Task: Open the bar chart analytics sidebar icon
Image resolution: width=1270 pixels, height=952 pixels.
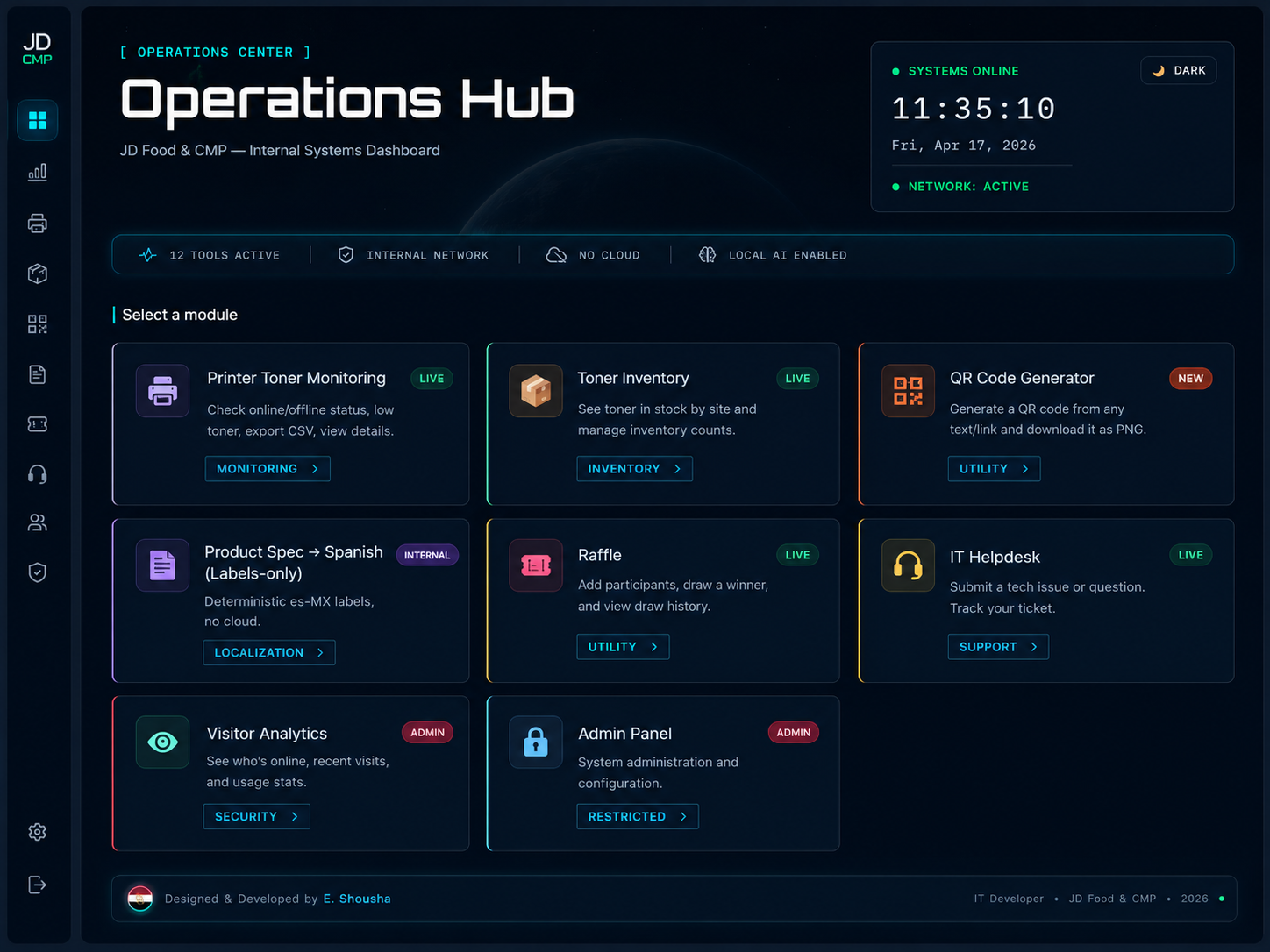Action: click(37, 172)
